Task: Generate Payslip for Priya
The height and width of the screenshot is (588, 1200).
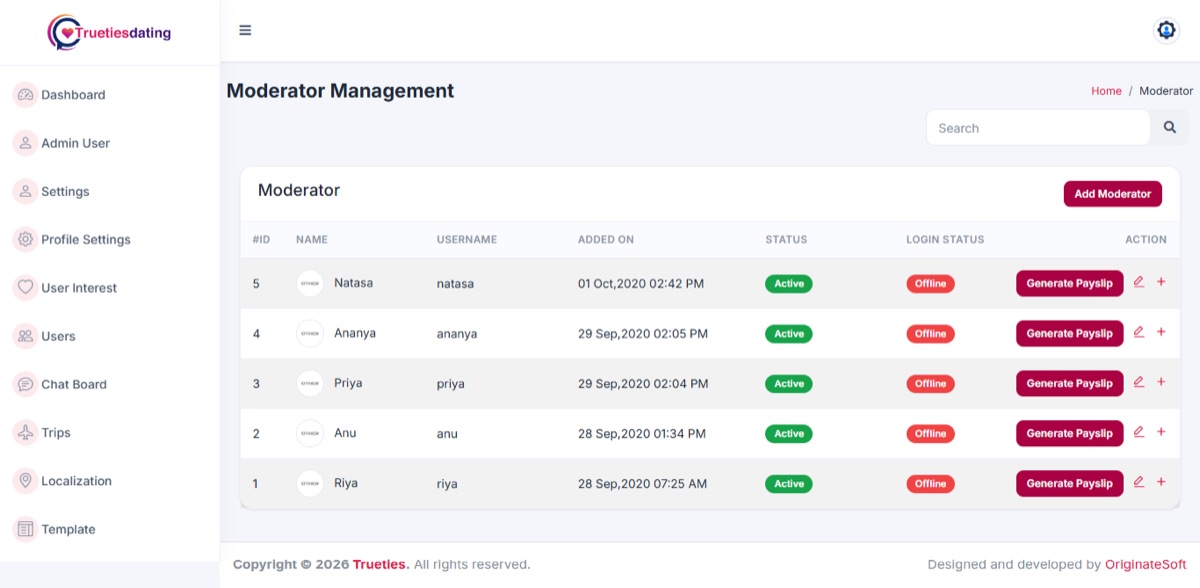Action: [x=1069, y=383]
